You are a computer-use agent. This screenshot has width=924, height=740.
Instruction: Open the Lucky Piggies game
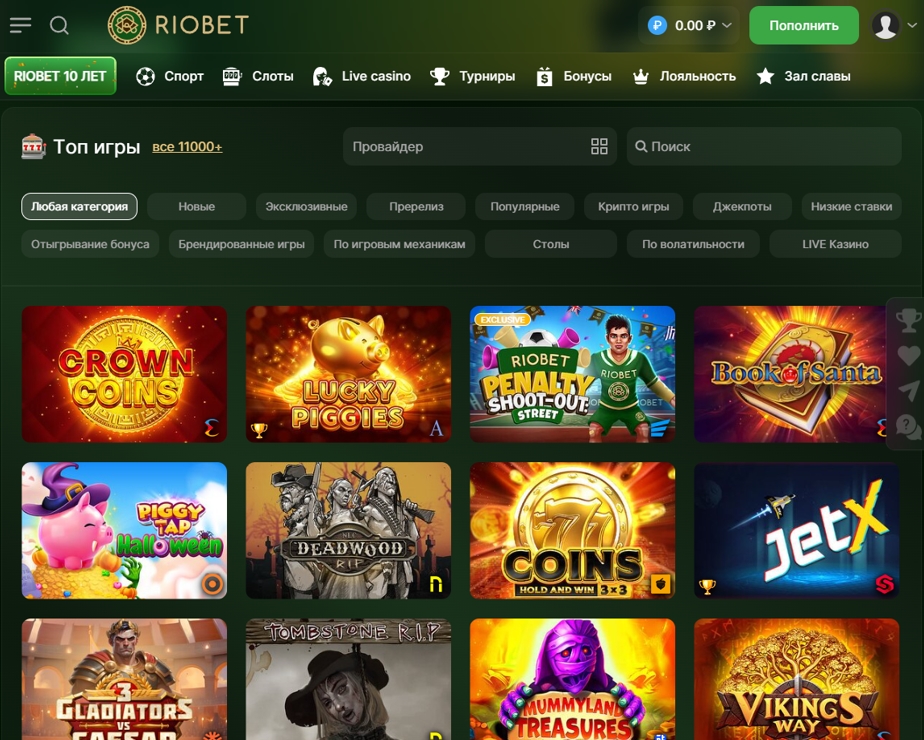pyautogui.click(x=348, y=374)
